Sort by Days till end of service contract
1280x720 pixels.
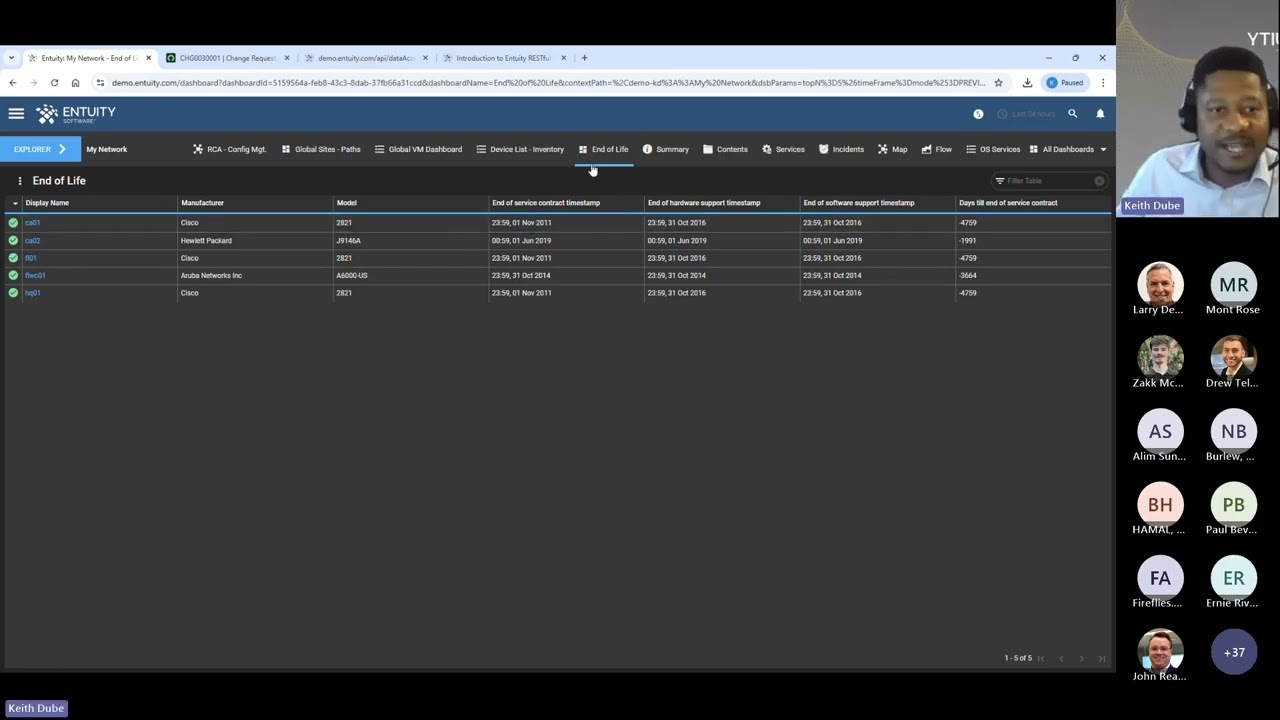click(1008, 203)
